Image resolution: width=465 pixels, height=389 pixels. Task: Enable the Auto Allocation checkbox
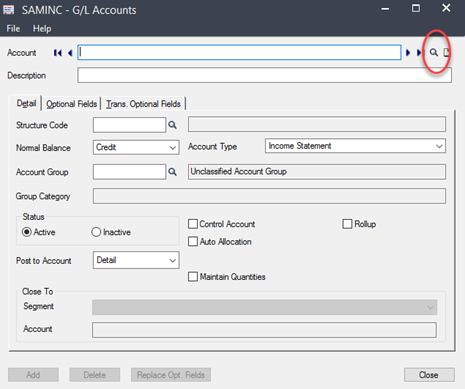pyautogui.click(x=193, y=241)
